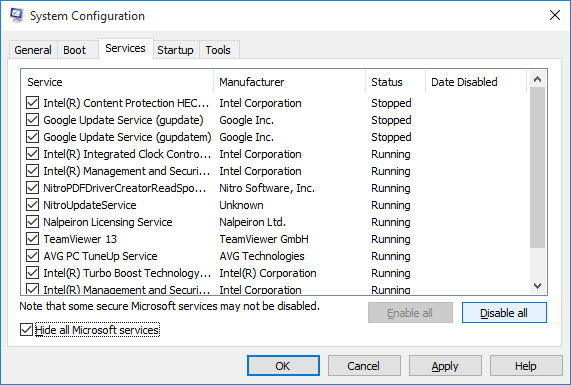The height and width of the screenshot is (385, 571).
Task: Toggle Intel(R) Turbo Boost Technology checkbox
Action: point(32,273)
